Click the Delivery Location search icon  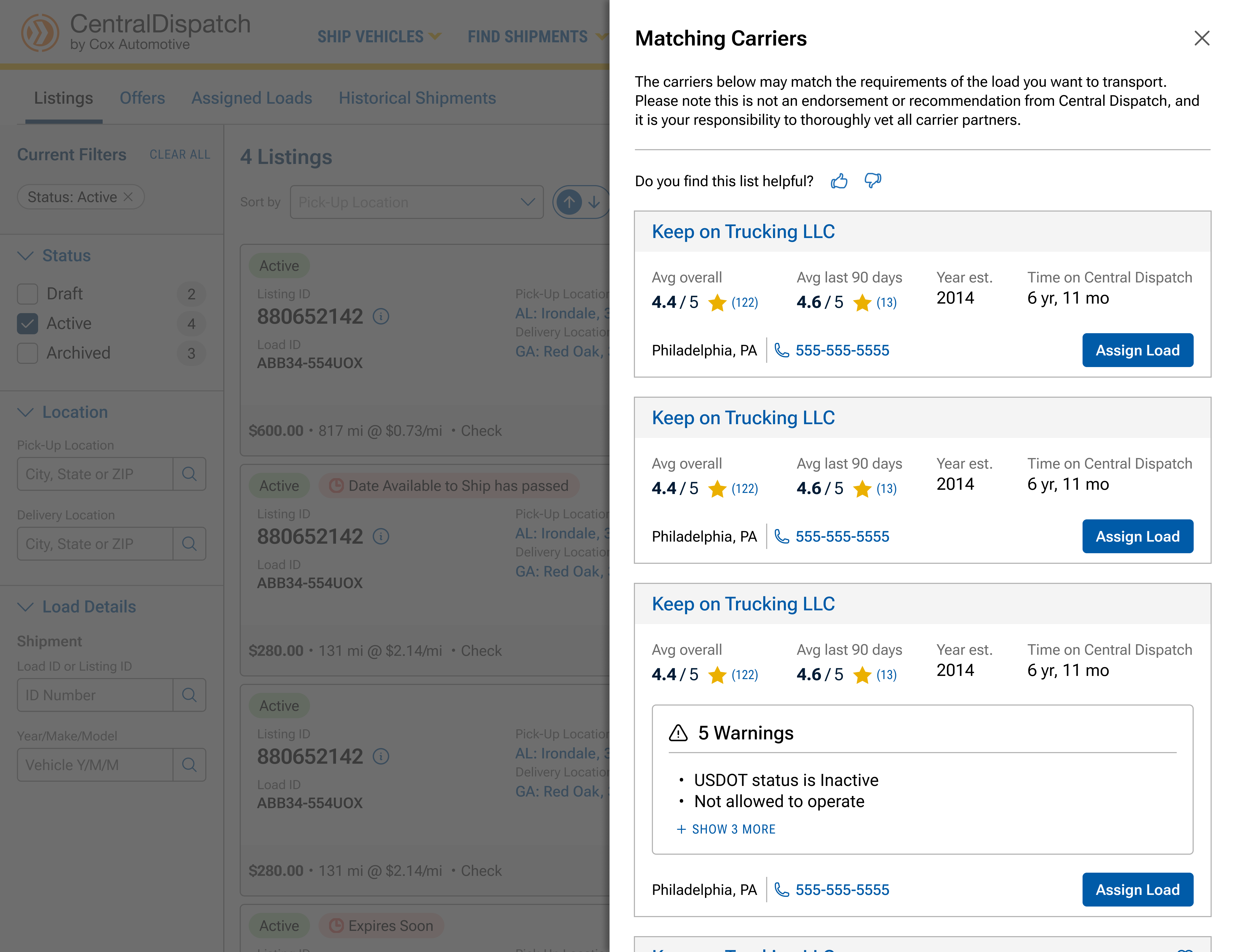(x=189, y=544)
